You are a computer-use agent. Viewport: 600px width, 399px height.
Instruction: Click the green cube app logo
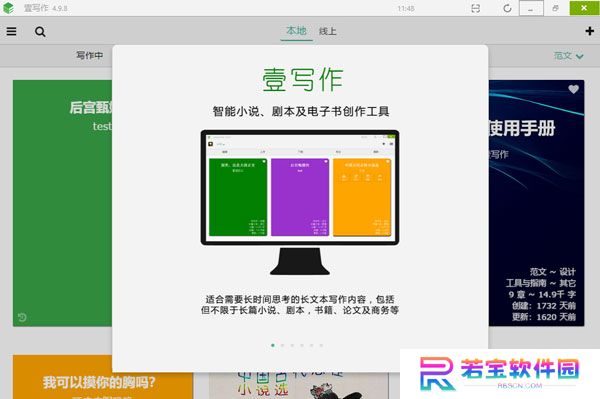tap(8, 8)
